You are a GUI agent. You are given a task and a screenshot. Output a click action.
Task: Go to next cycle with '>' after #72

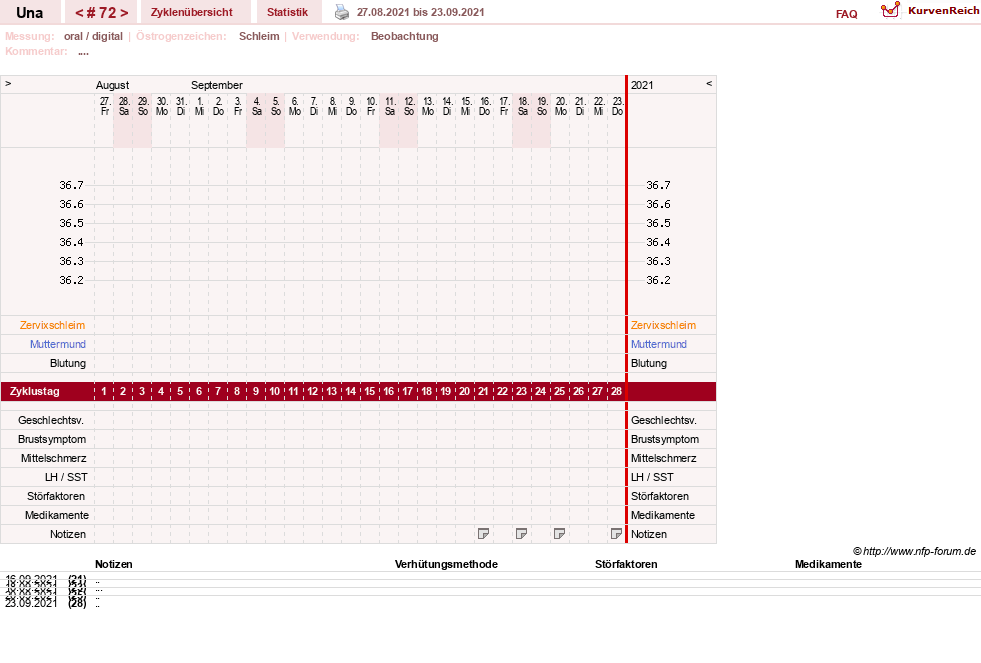[x=124, y=13]
